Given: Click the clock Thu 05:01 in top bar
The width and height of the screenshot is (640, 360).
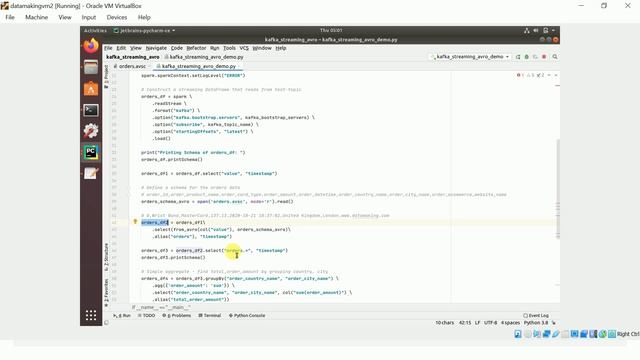Looking at the screenshot, I should (x=331, y=30).
